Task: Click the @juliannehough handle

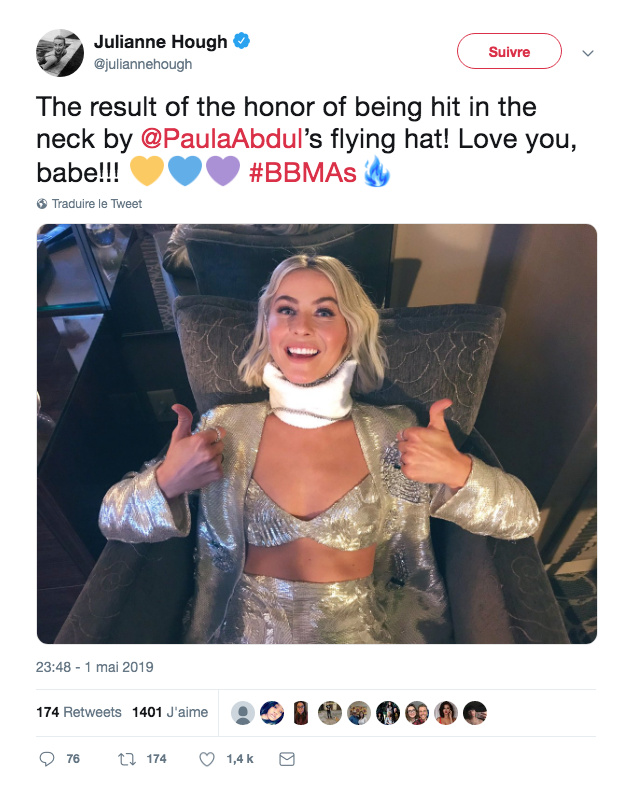Action: (x=143, y=65)
